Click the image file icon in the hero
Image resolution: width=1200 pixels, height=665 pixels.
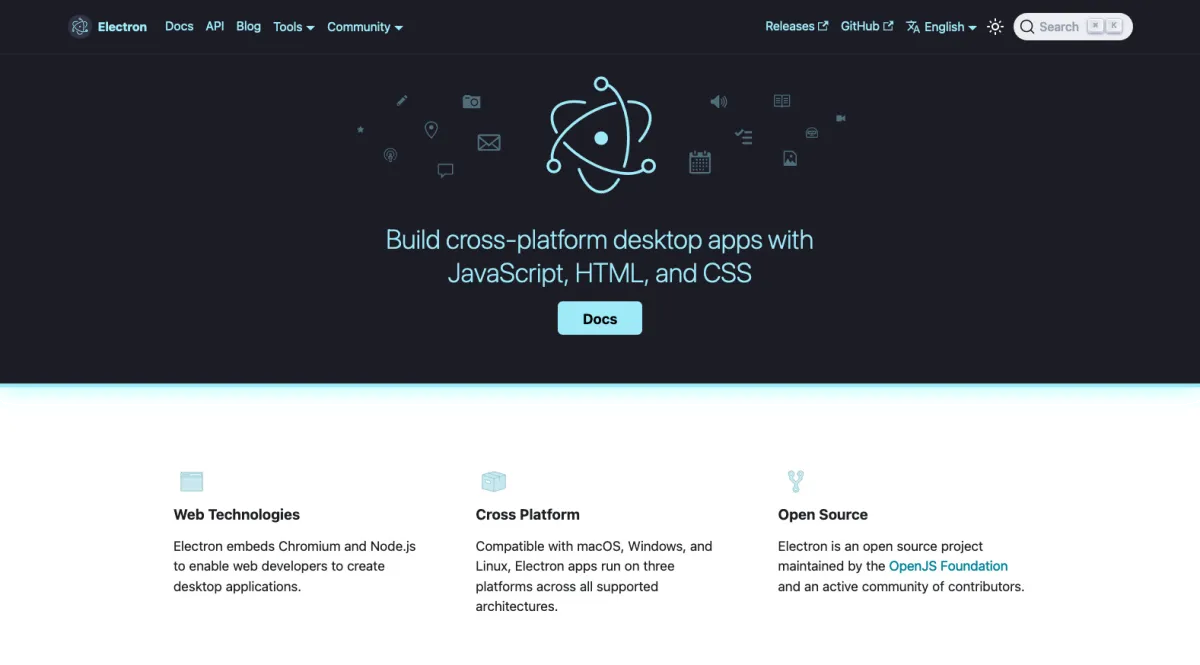click(790, 158)
